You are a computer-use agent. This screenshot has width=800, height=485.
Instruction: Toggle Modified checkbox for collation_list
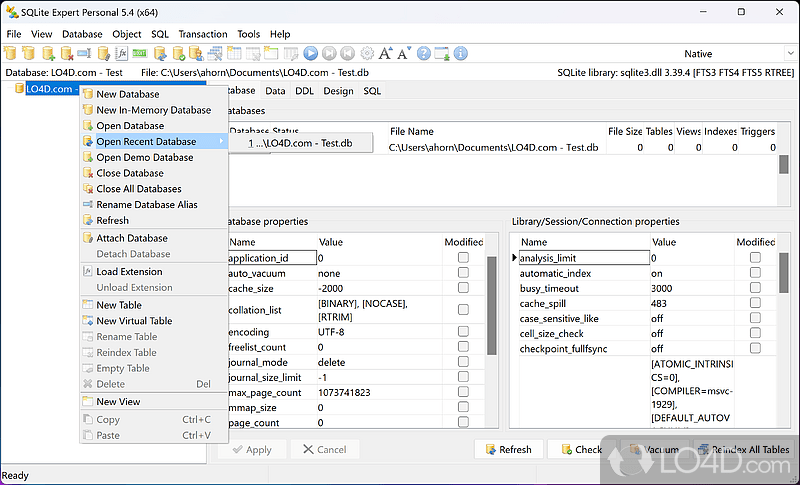tap(463, 310)
